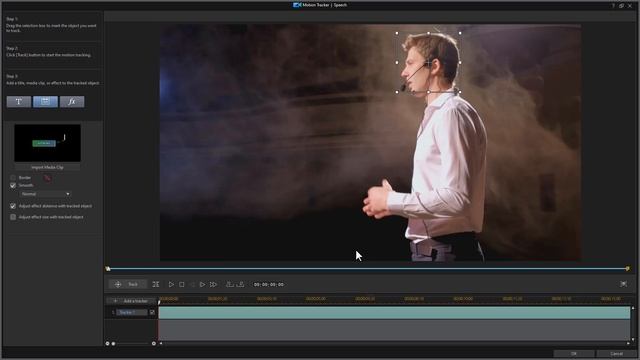Click the timeline playhead at ruler start
The width and height of the screenshot is (640, 360).
[x=159, y=302]
